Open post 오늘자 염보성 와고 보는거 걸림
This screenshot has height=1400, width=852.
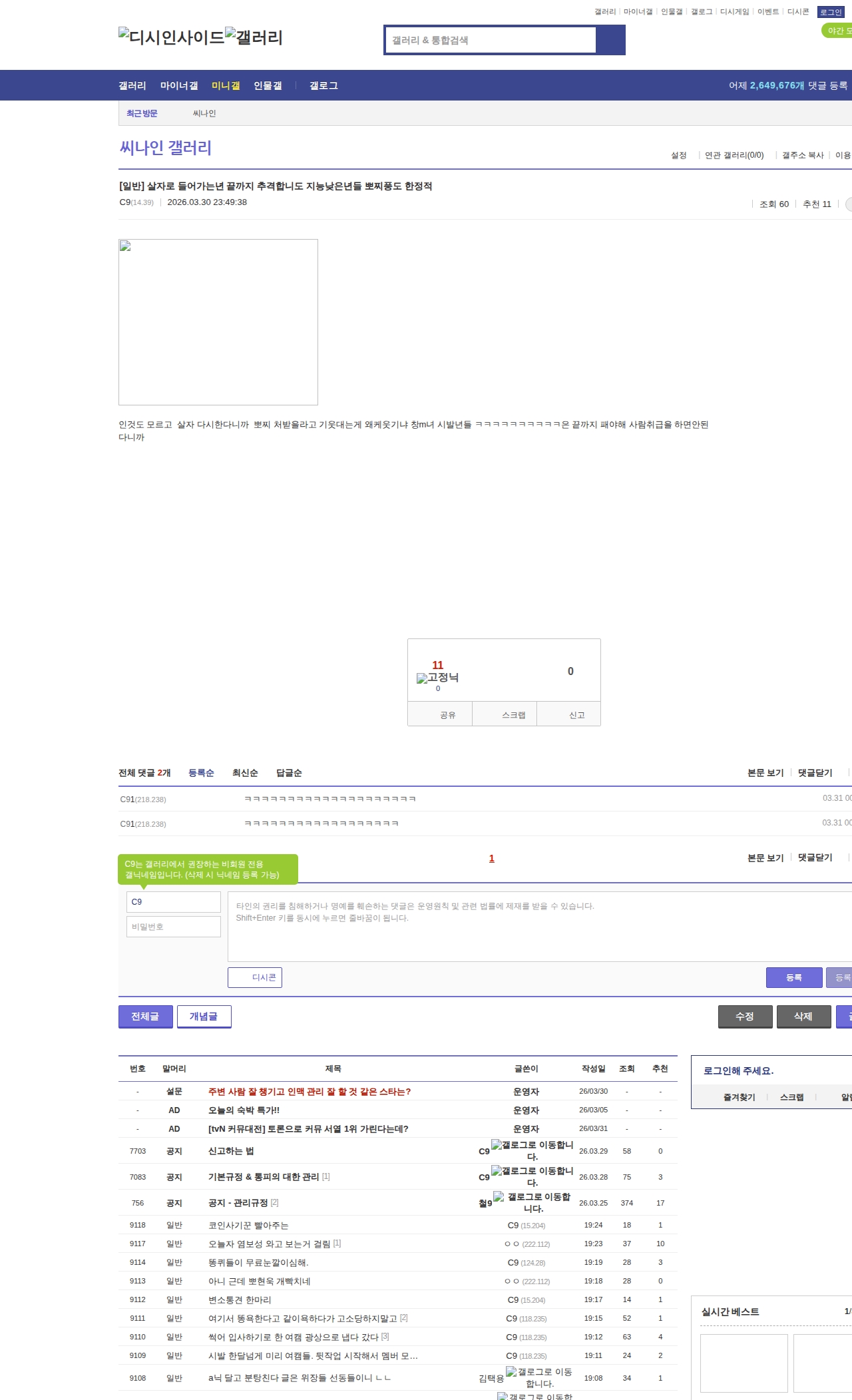click(270, 1244)
